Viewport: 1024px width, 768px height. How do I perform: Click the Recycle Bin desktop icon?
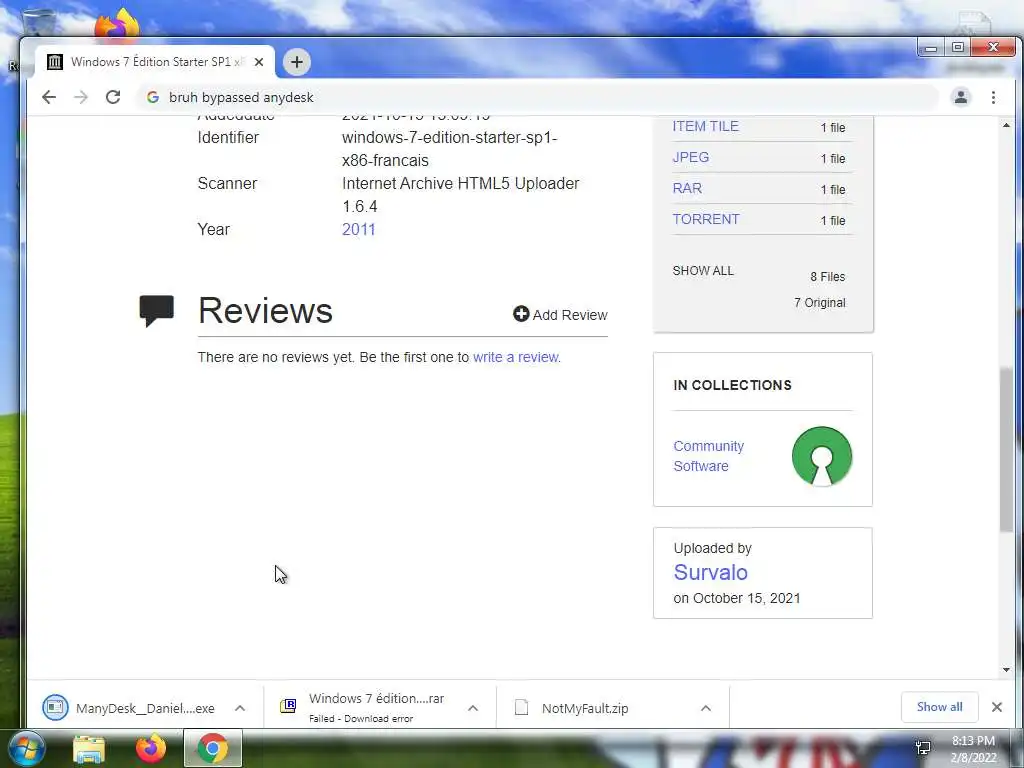tap(37, 24)
